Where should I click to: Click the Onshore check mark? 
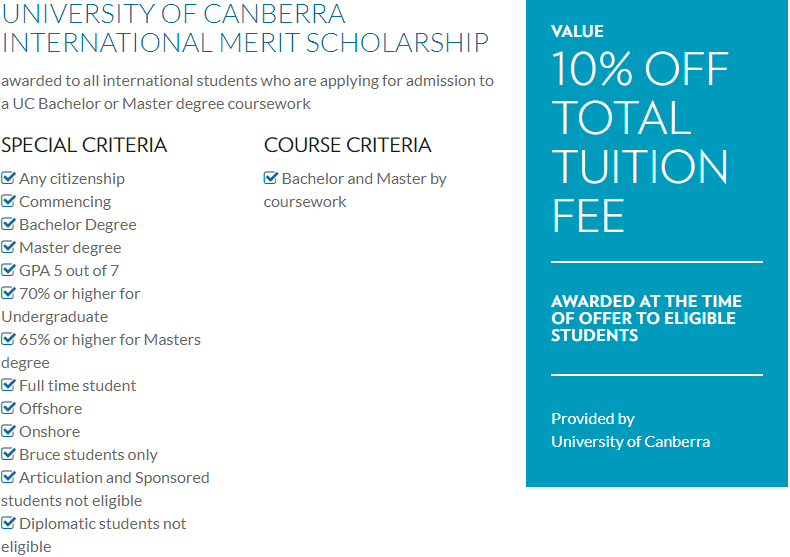(x=8, y=431)
